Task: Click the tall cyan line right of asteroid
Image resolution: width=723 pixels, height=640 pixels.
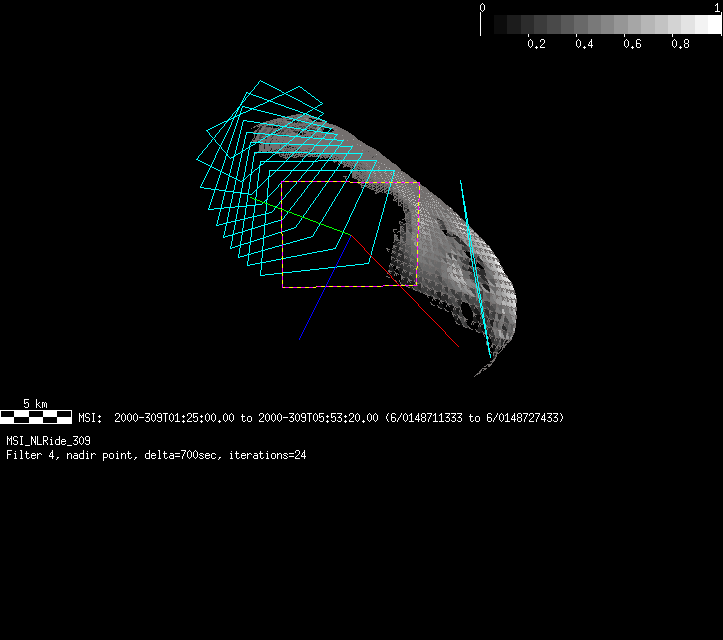Action: [x=474, y=265]
